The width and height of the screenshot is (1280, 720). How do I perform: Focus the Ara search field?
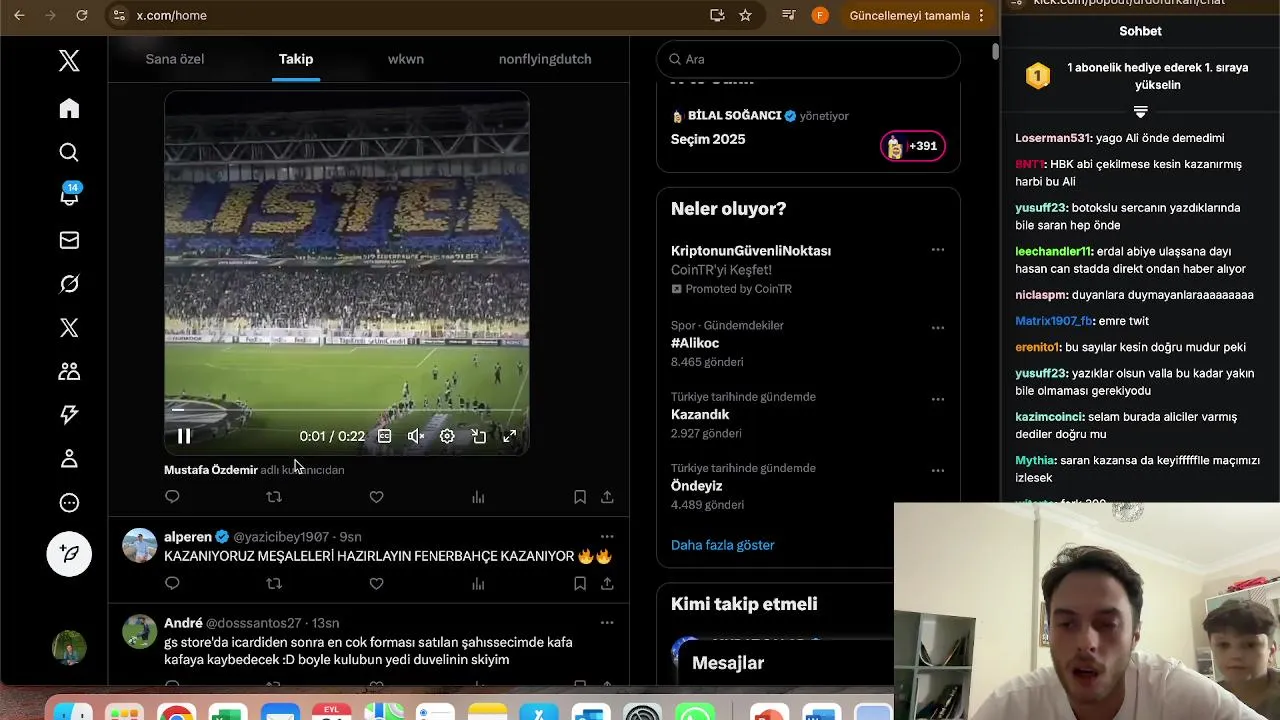point(808,59)
